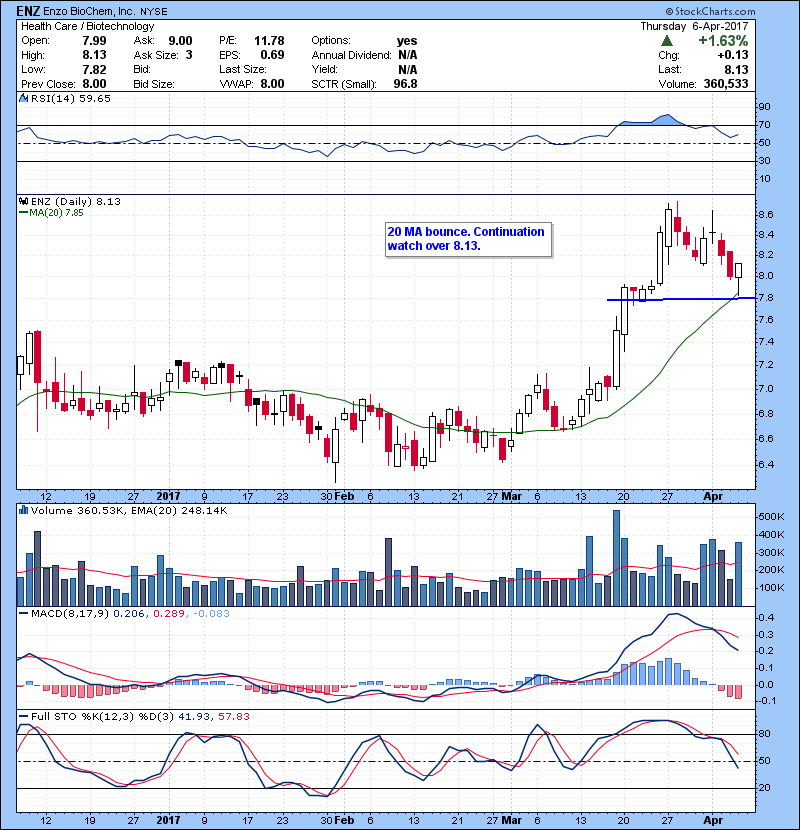The width and height of the screenshot is (800, 830).
Task: Click the Ask price 9.00
Action: [180, 41]
